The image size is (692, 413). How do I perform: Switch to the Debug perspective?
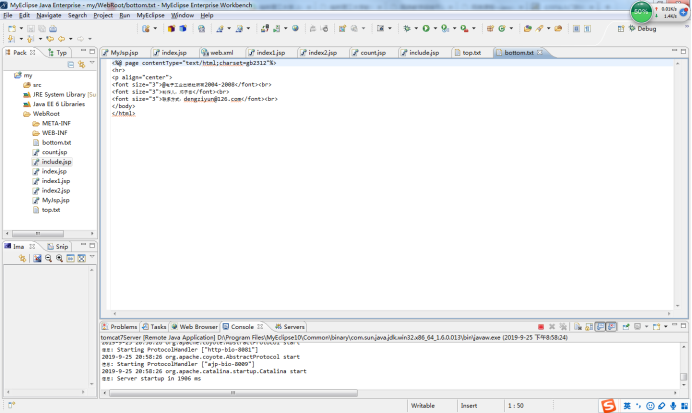[x=643, y=29]
